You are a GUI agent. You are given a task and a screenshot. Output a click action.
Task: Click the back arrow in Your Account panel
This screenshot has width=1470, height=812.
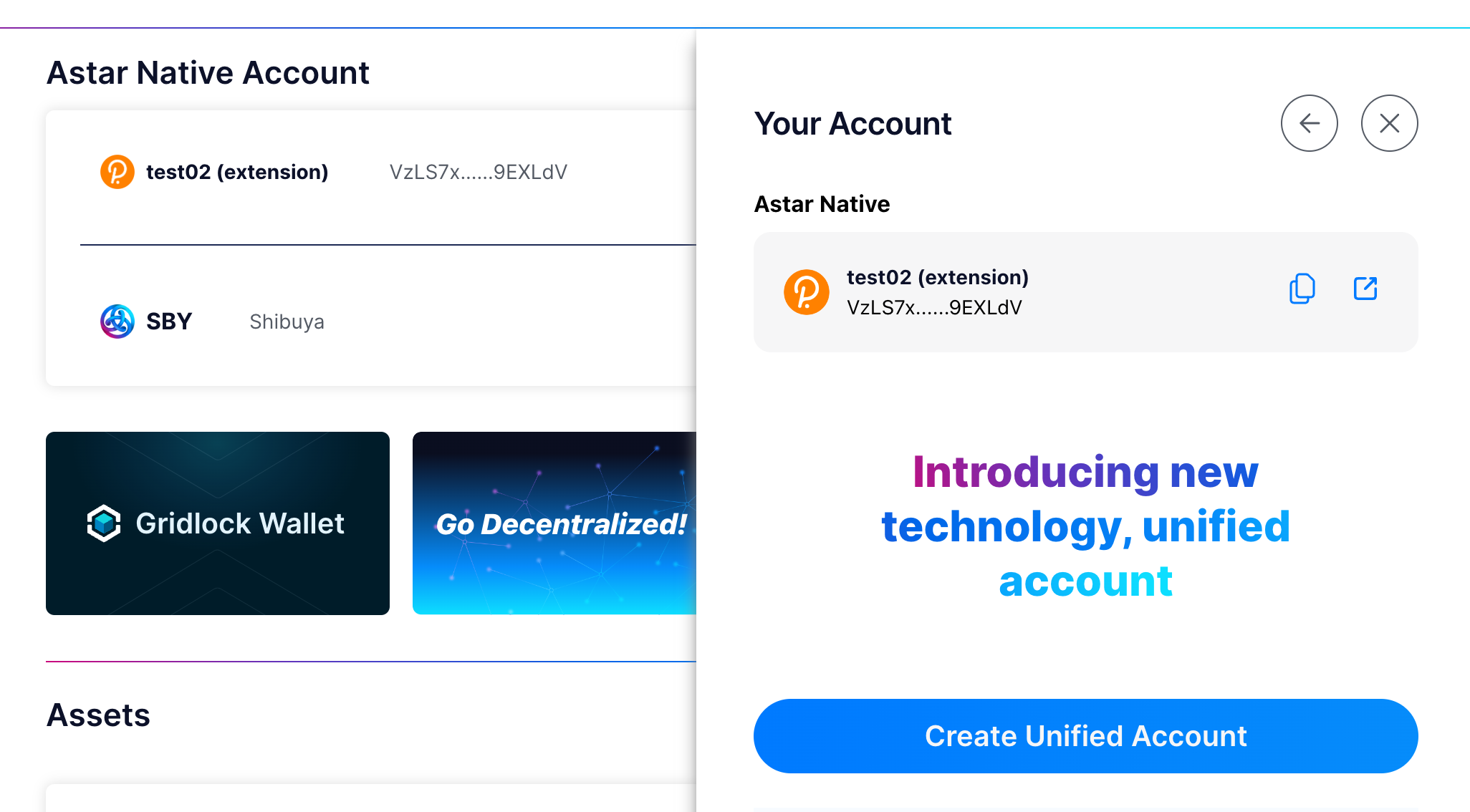pos(1309,123)
